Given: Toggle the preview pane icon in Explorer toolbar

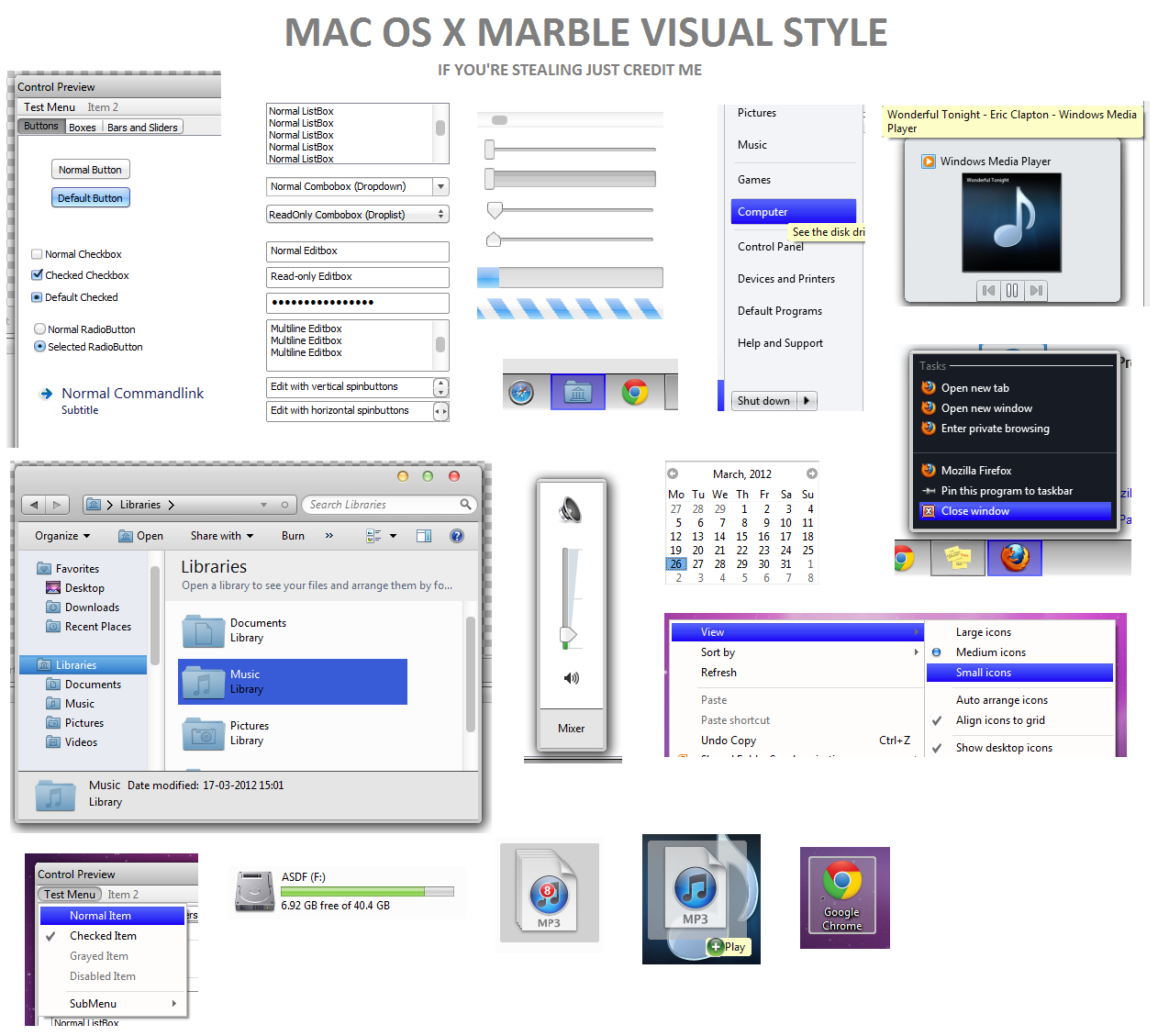Looking at the screenshot, I should click(424, 536).
